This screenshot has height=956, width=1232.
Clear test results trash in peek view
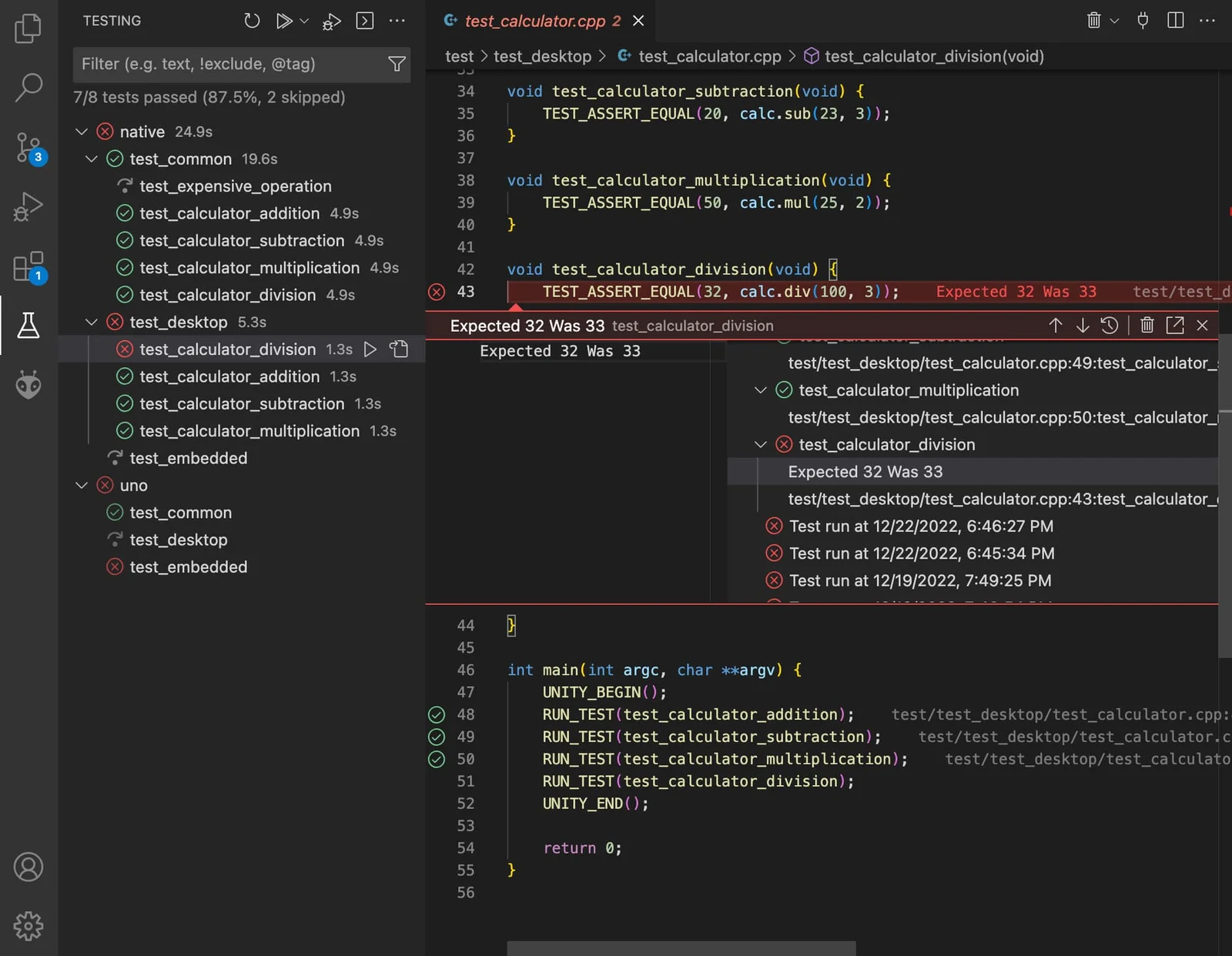1147,326
